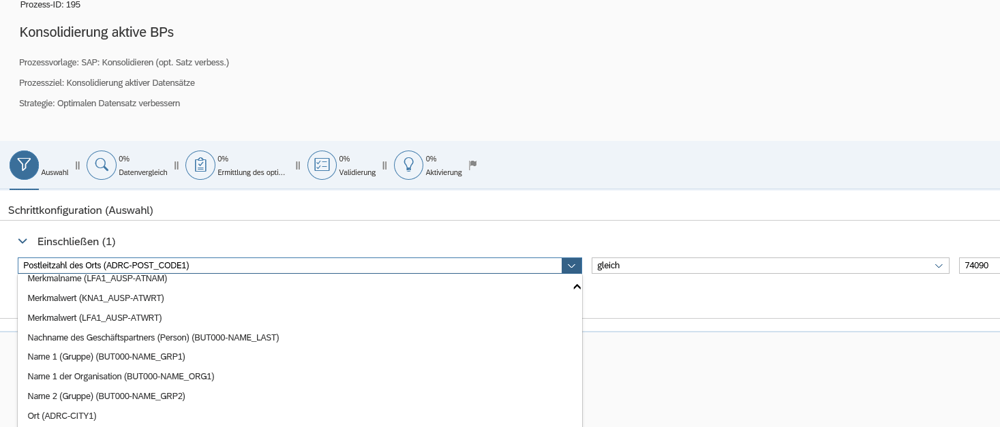Click the 0% progress of Validierung
Screen dimensions: 1000x427
pos(344,159)
